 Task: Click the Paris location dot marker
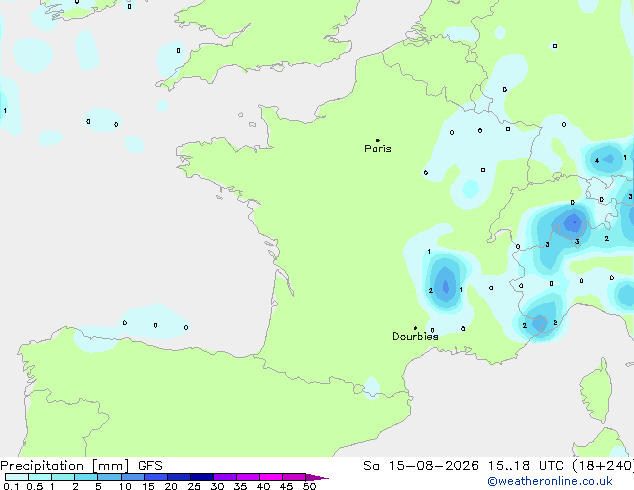378,140
